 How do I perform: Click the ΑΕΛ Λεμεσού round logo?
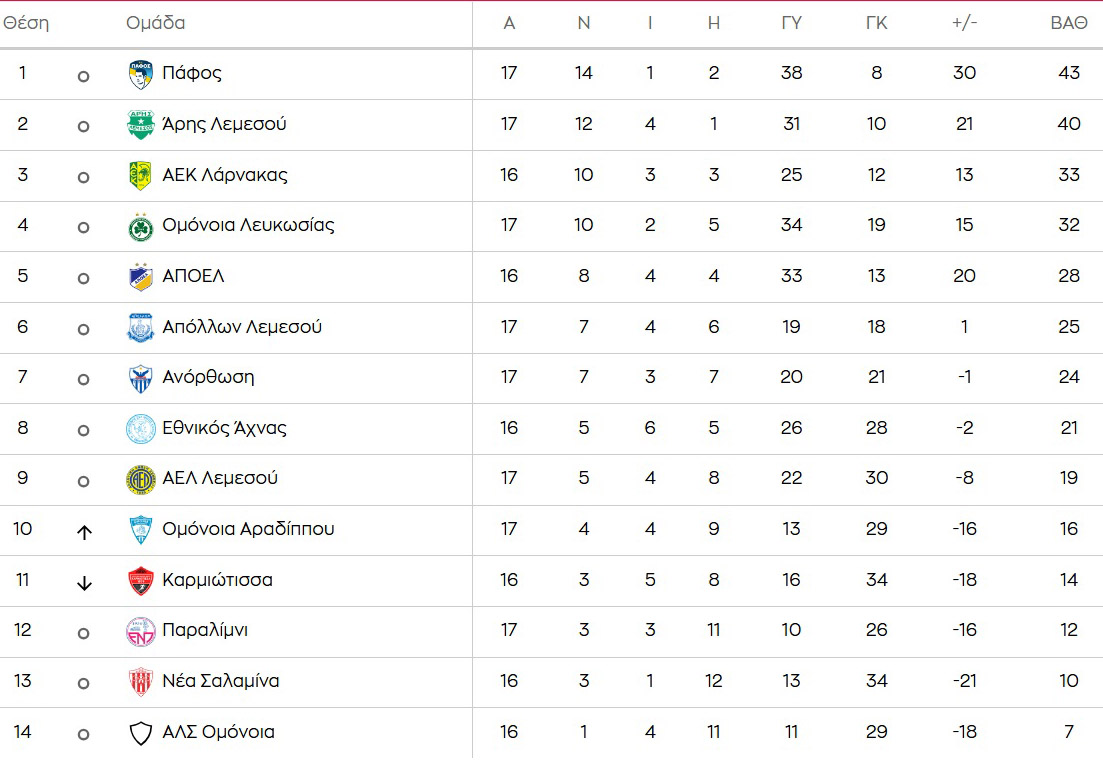pos(141,480)
